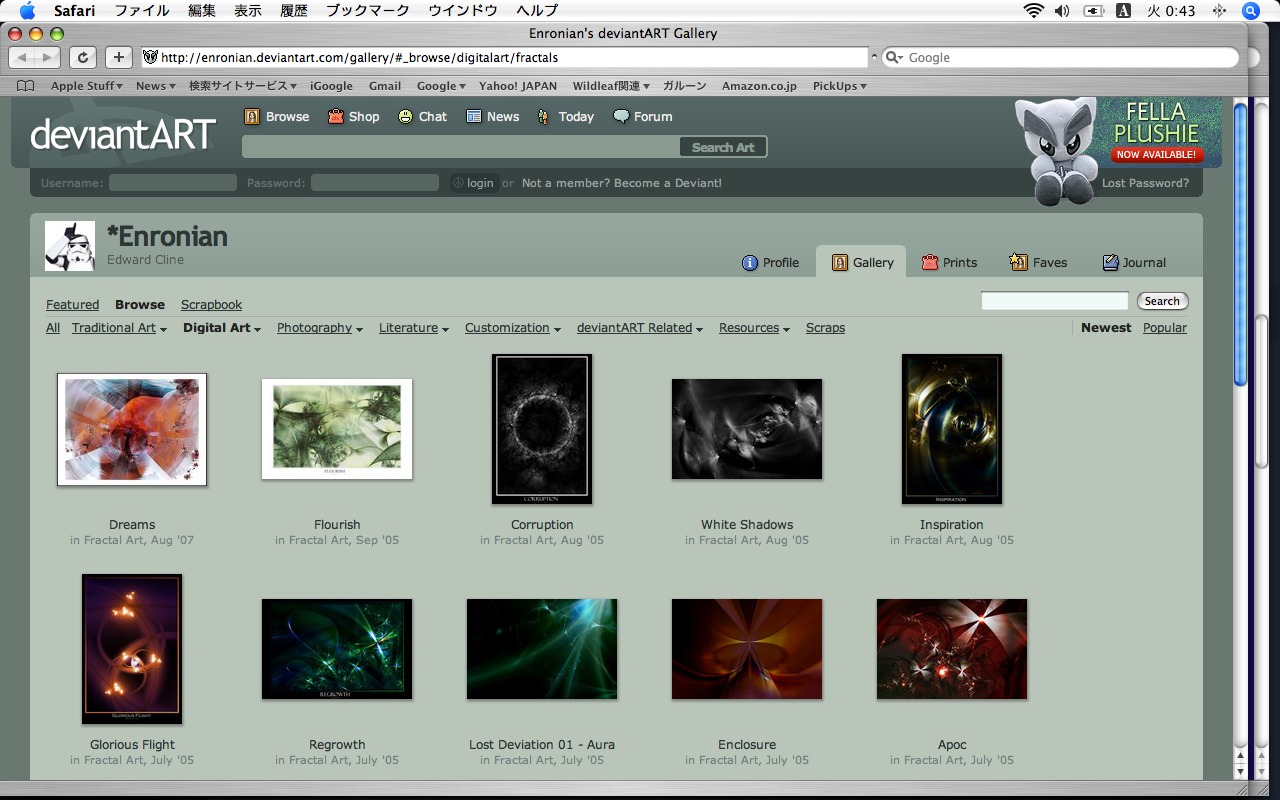Screen dimensions: 1280x800
Task: Open Safari ファイル menu
Action: pos(141,11)
